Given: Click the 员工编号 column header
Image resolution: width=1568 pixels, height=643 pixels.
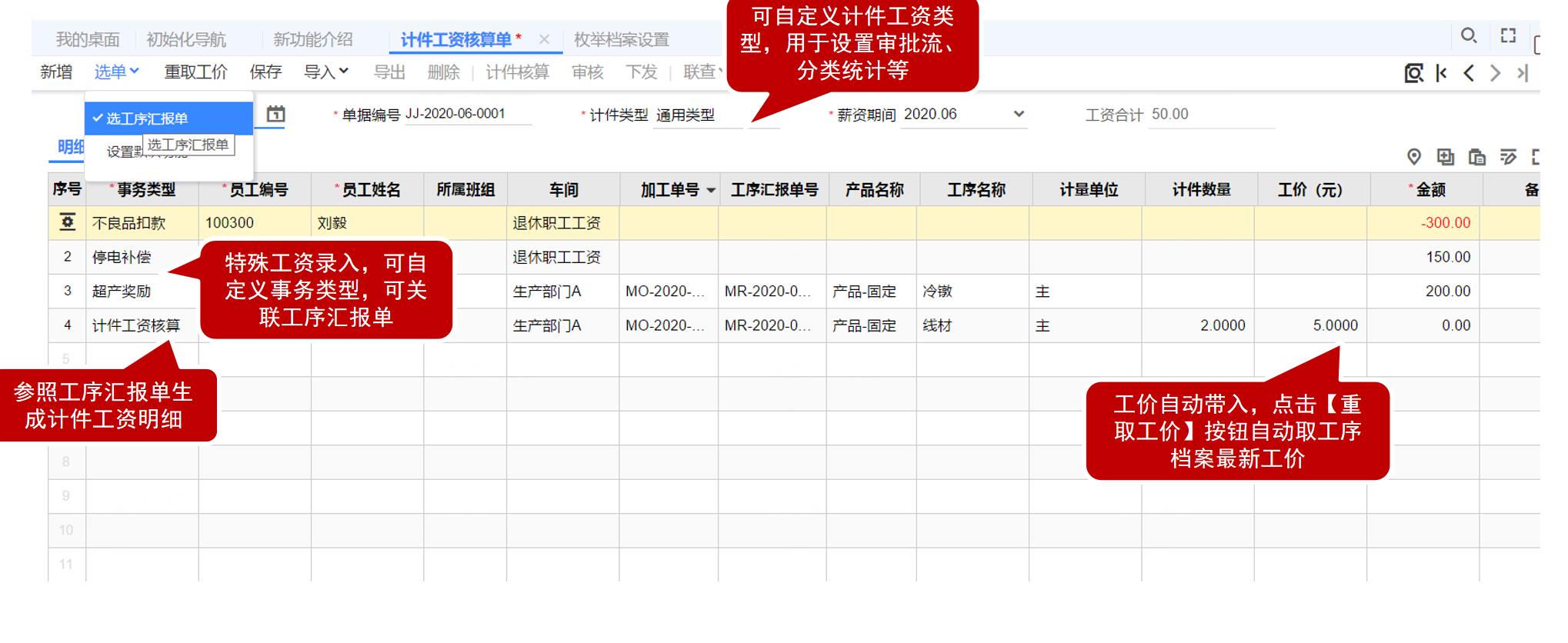Looking at the screenshot, I should pyautogui.click(x=255, y=189).
